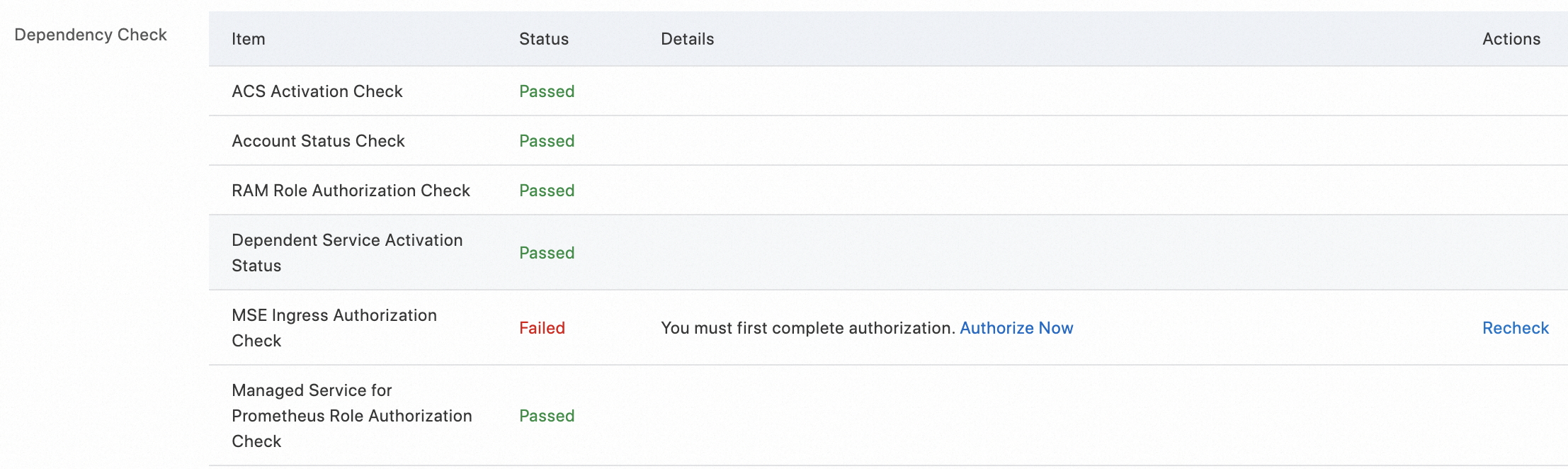Click Passed status for ACS Activation Check
Image resolution: width=1568 pixels, height=469 pixels.
(x=546, y=91)
